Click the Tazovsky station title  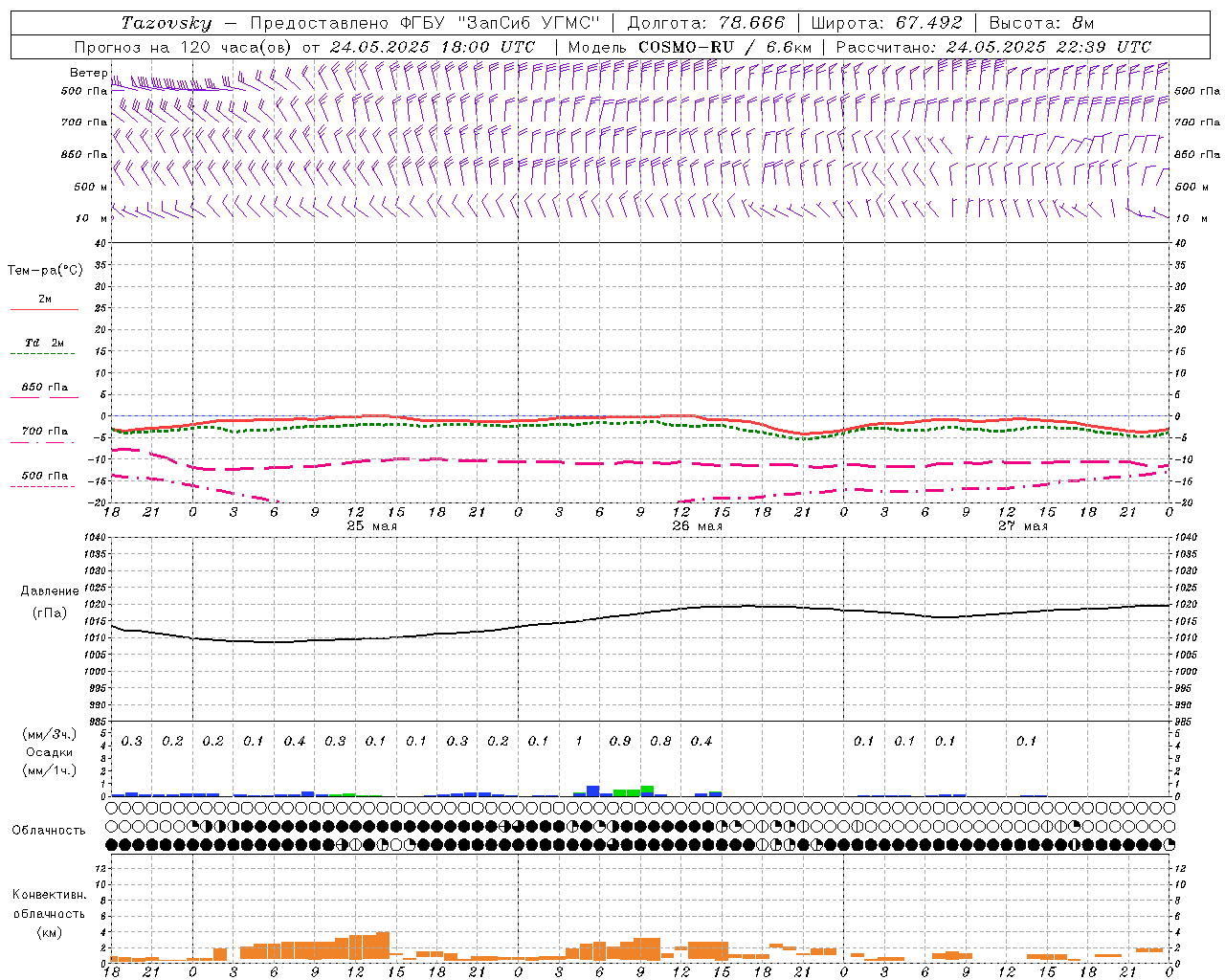click(x=167, y=23)
